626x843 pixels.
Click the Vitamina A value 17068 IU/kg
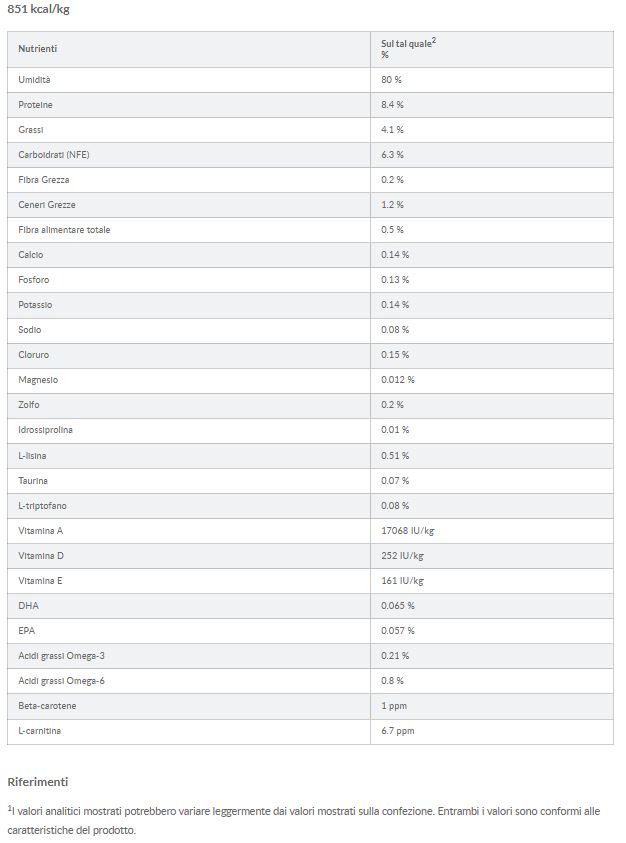click(408, 531)
